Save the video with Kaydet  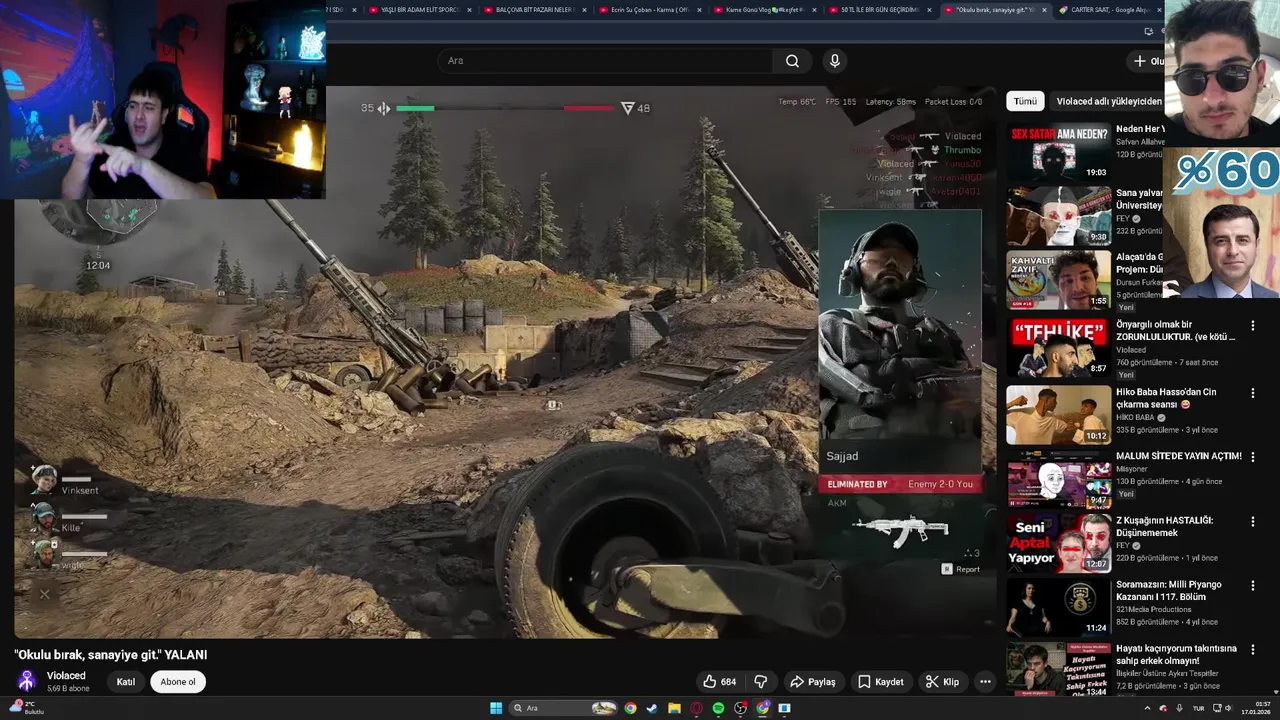pos(881,682)
